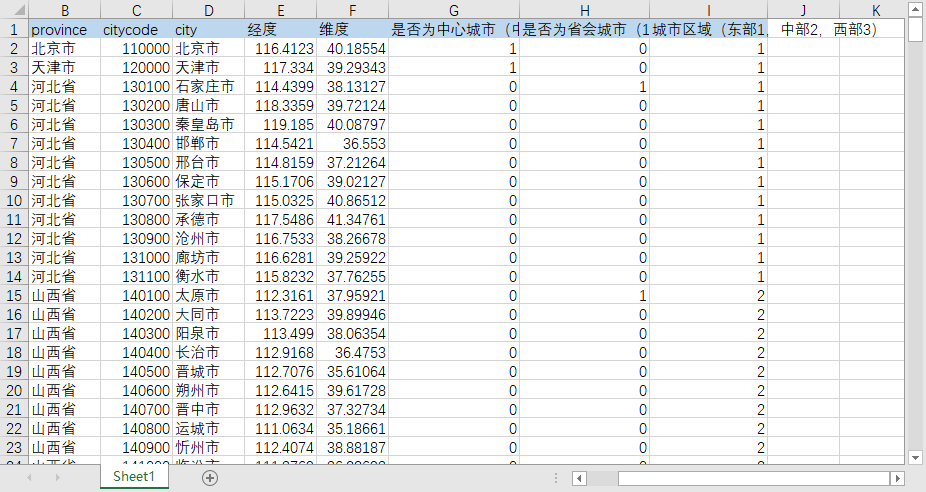Add a new sheet with plus icon

(x=210, y=478)
